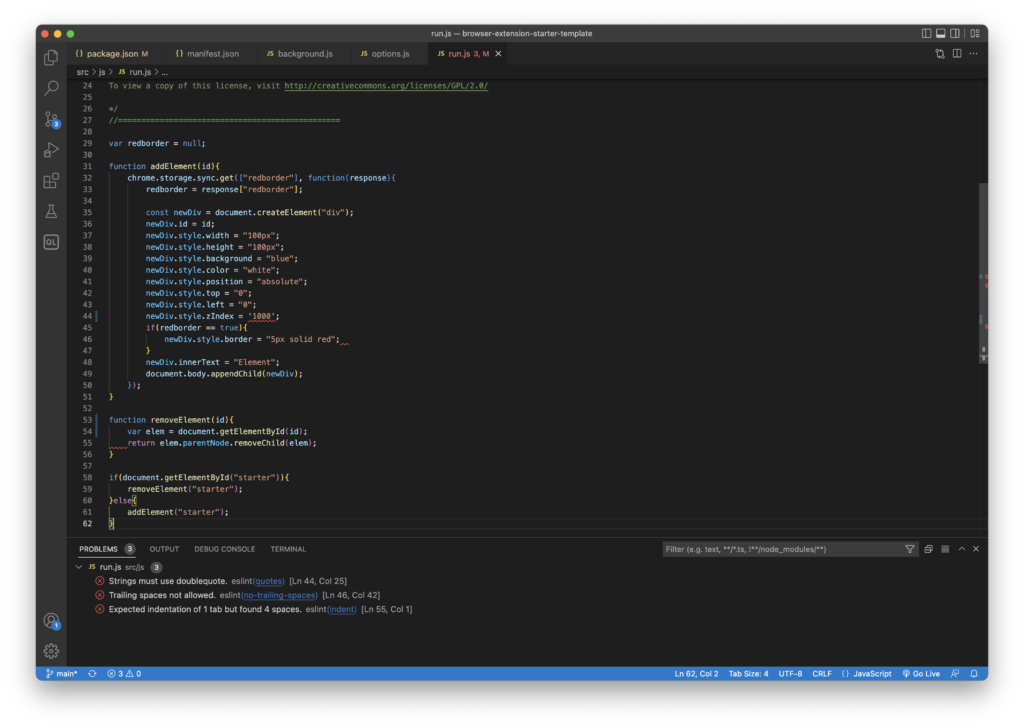The height and width of the screenshot is (728, 1024).
Task: Click the run.js breadcrumb segment
Action: 135,72
